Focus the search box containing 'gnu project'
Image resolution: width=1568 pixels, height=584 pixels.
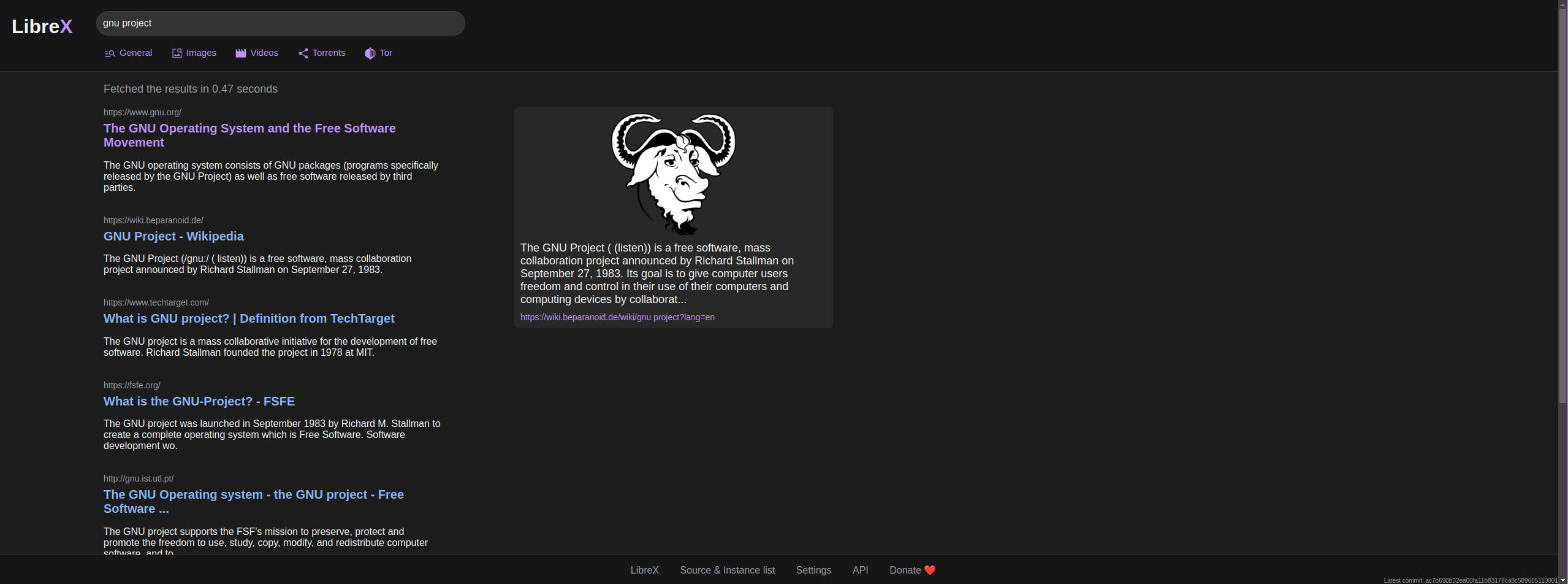[x=280, y=23]
